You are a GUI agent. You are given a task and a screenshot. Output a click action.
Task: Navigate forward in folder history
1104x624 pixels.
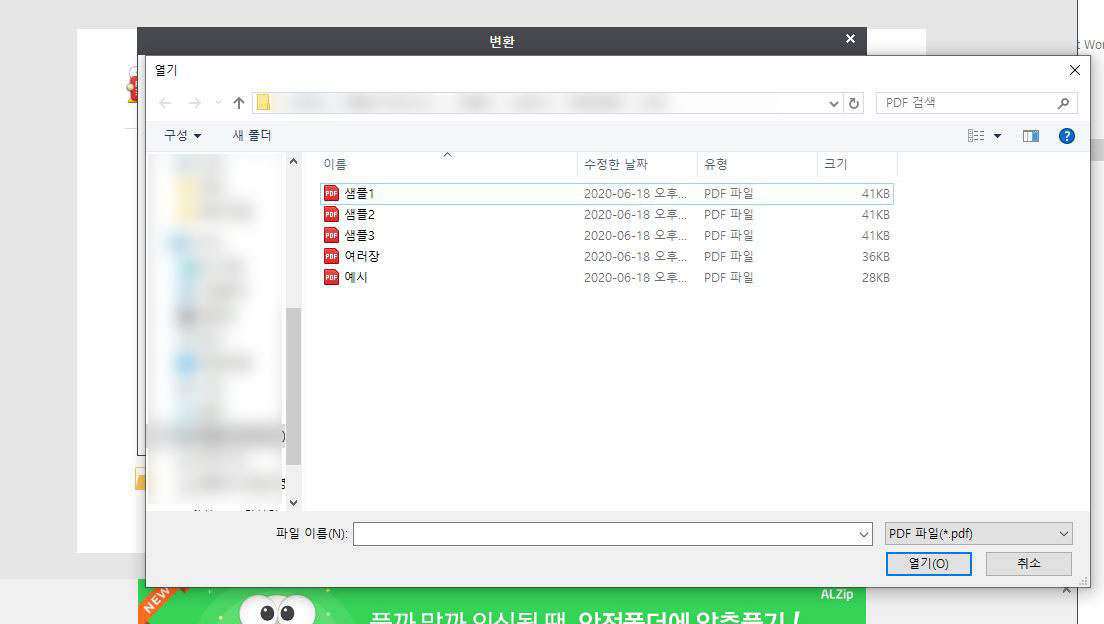(x=194, y=103)
